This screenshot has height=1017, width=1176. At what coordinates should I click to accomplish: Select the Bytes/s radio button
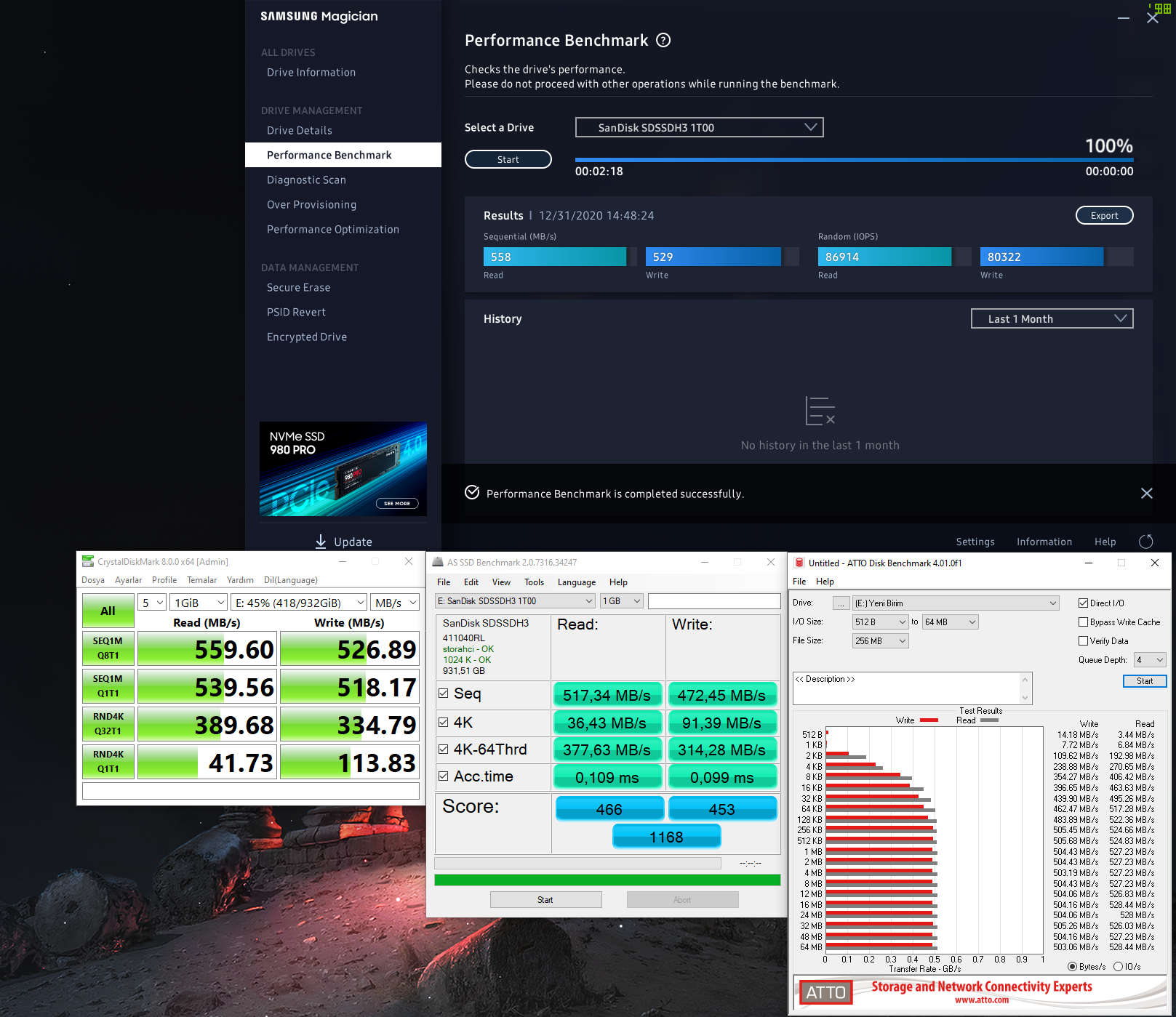pos(1072,967)
